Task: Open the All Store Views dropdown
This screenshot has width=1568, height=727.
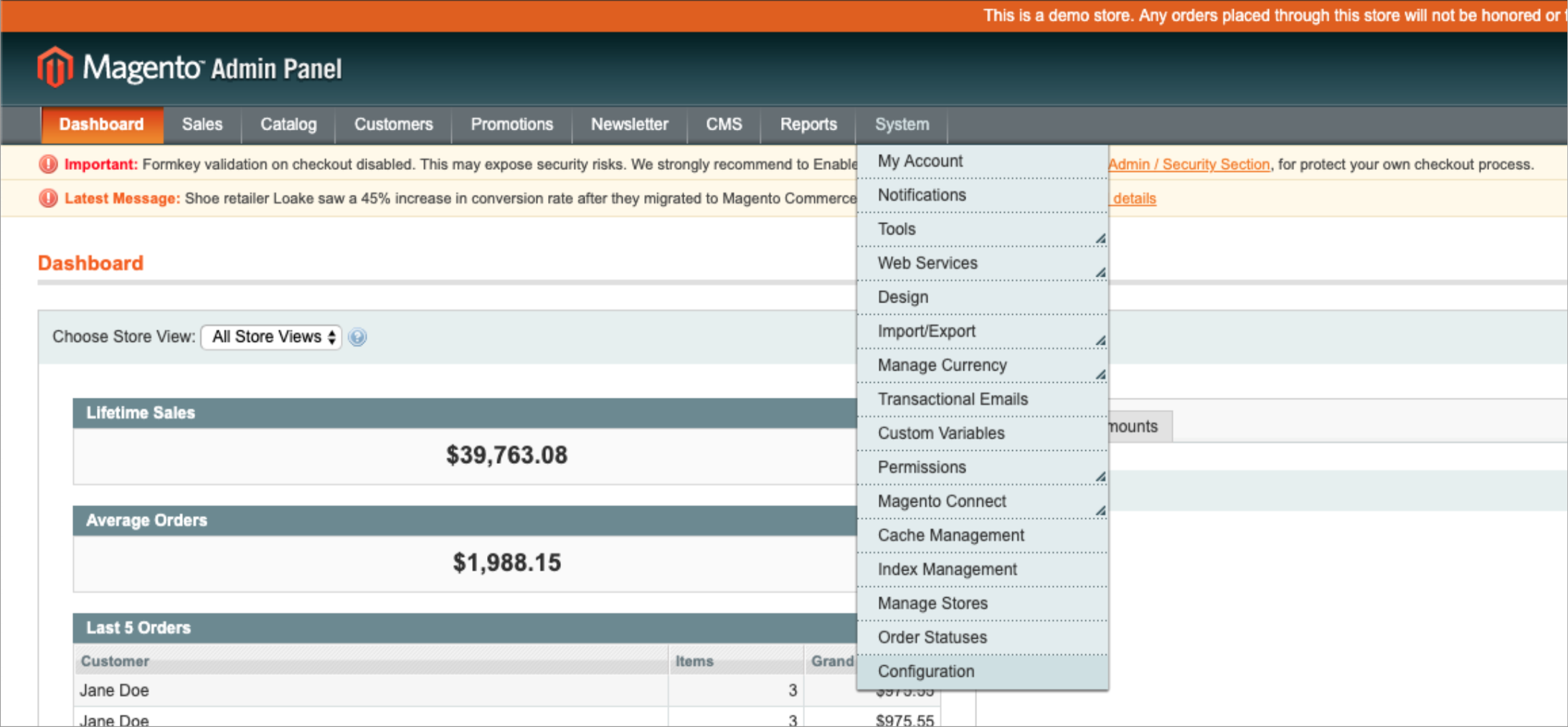Action: point(271,337)
